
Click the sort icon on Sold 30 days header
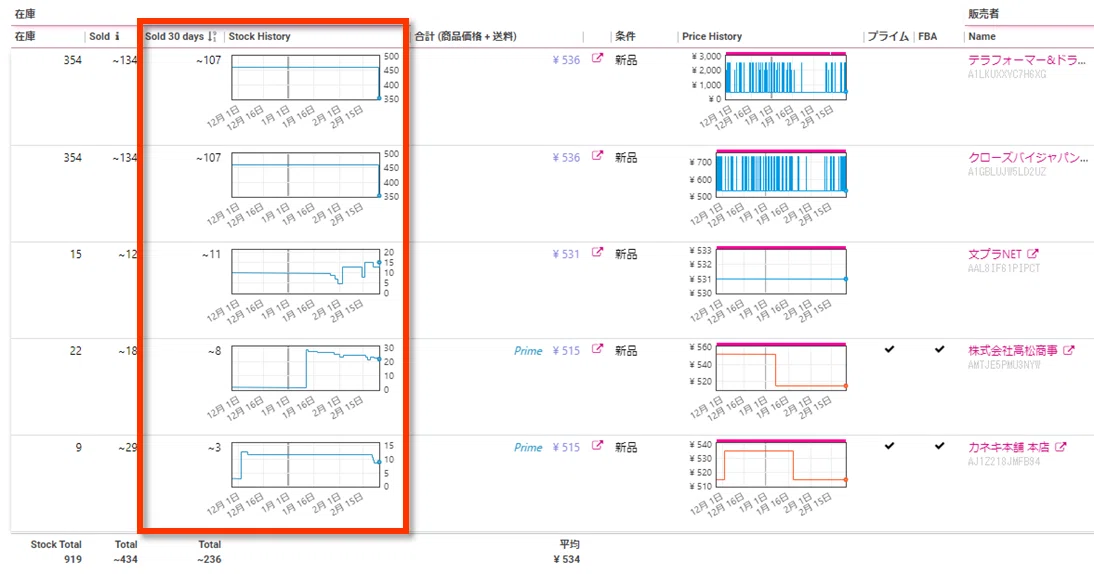click(212, 36)
